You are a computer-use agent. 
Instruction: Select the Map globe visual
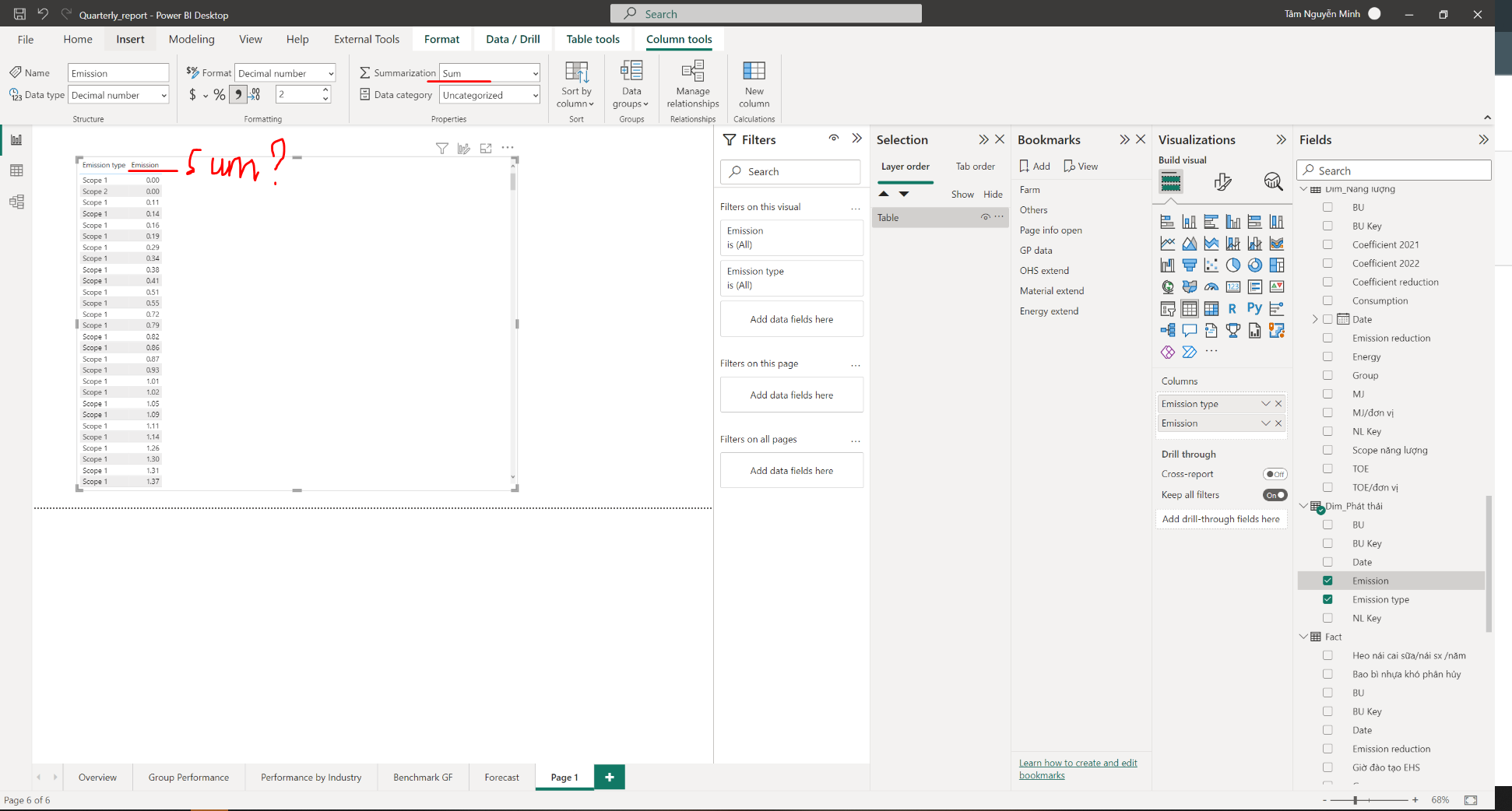point(1167,287)
